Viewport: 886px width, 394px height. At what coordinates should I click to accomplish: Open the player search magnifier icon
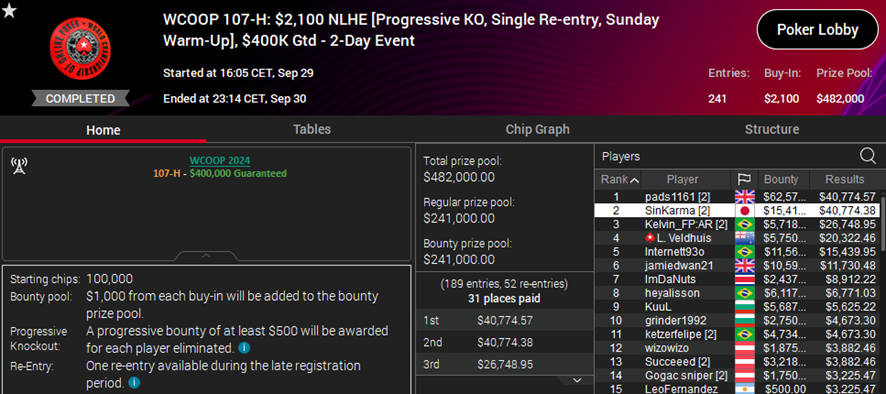point(867,156)
